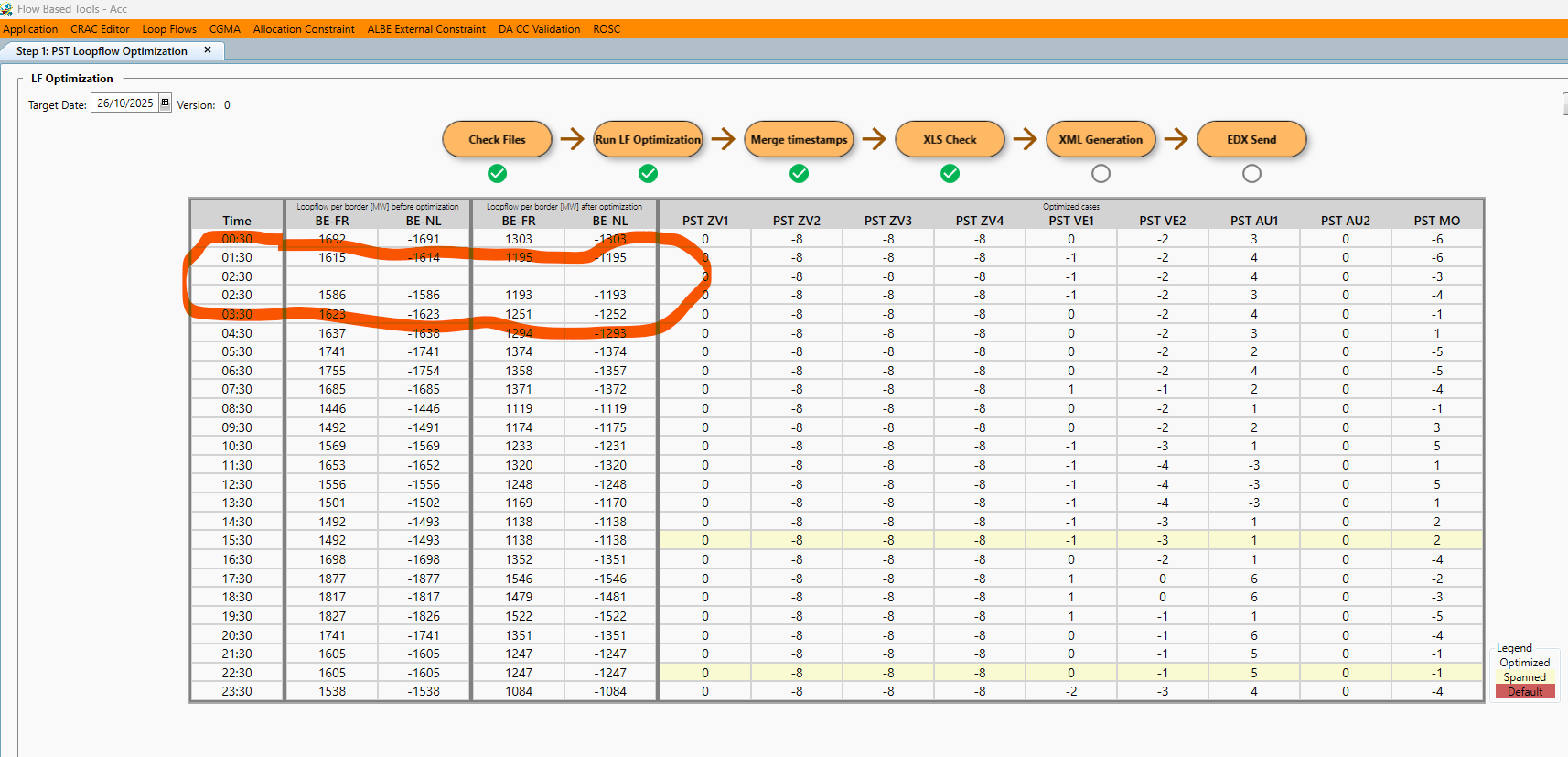Open the DA CC Validation menu

539,29
